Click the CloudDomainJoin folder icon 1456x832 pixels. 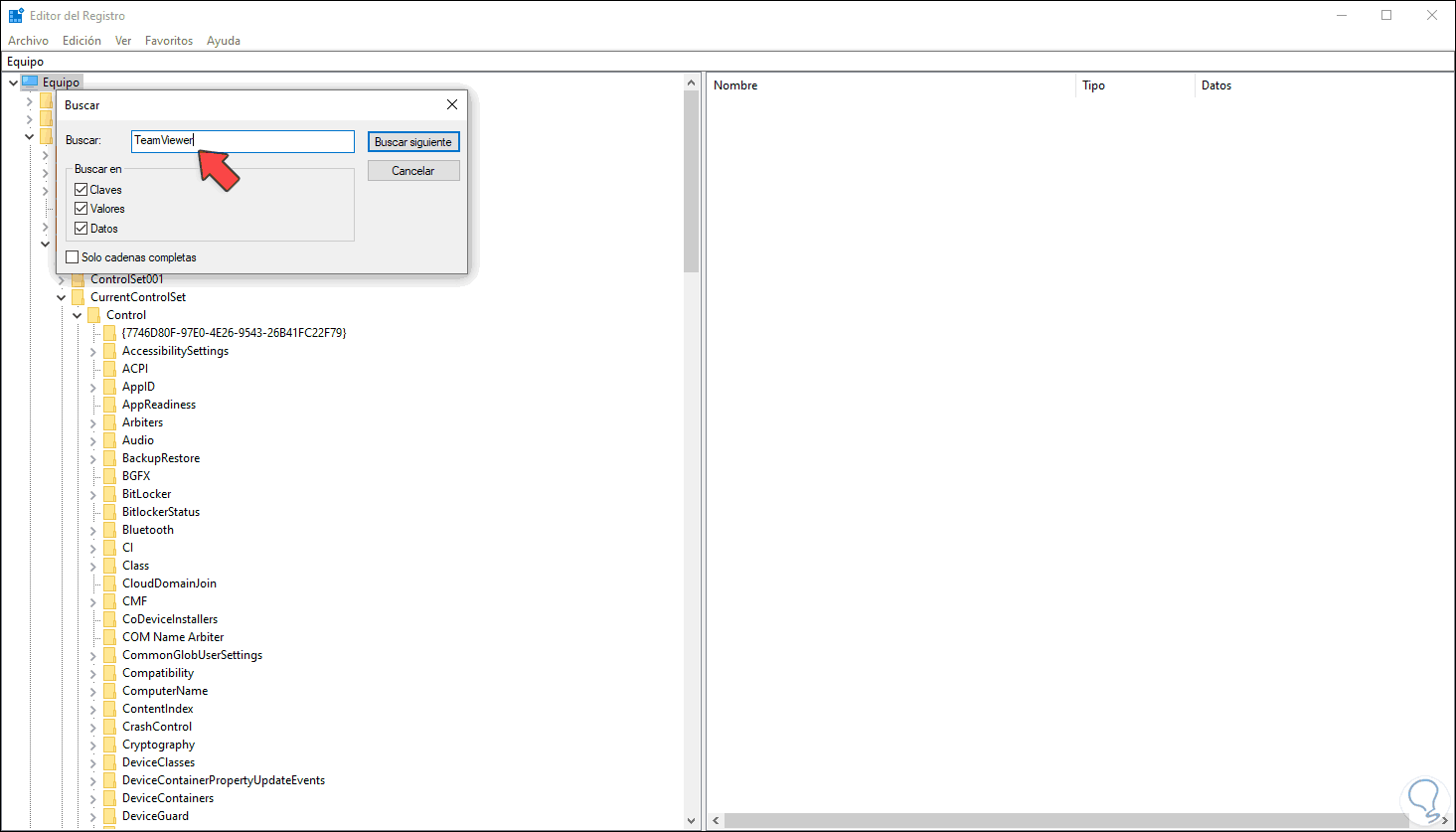click(x=110, y=583)
